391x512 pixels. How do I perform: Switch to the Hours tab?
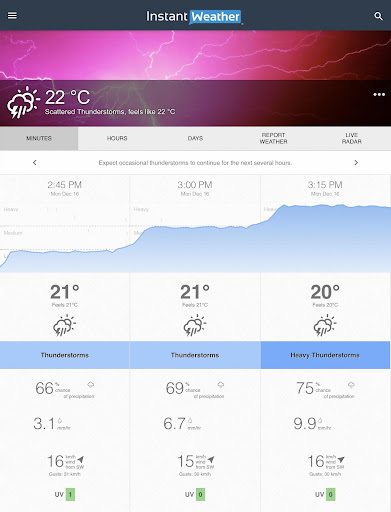tap(117, 138)
